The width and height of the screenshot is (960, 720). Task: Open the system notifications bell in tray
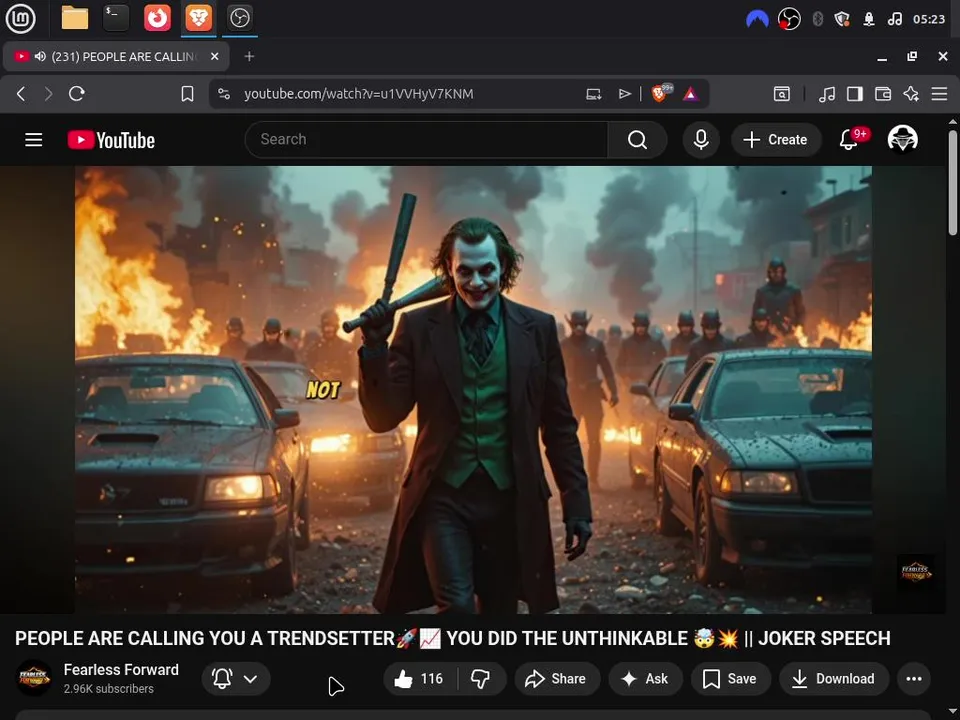(869, 20)
